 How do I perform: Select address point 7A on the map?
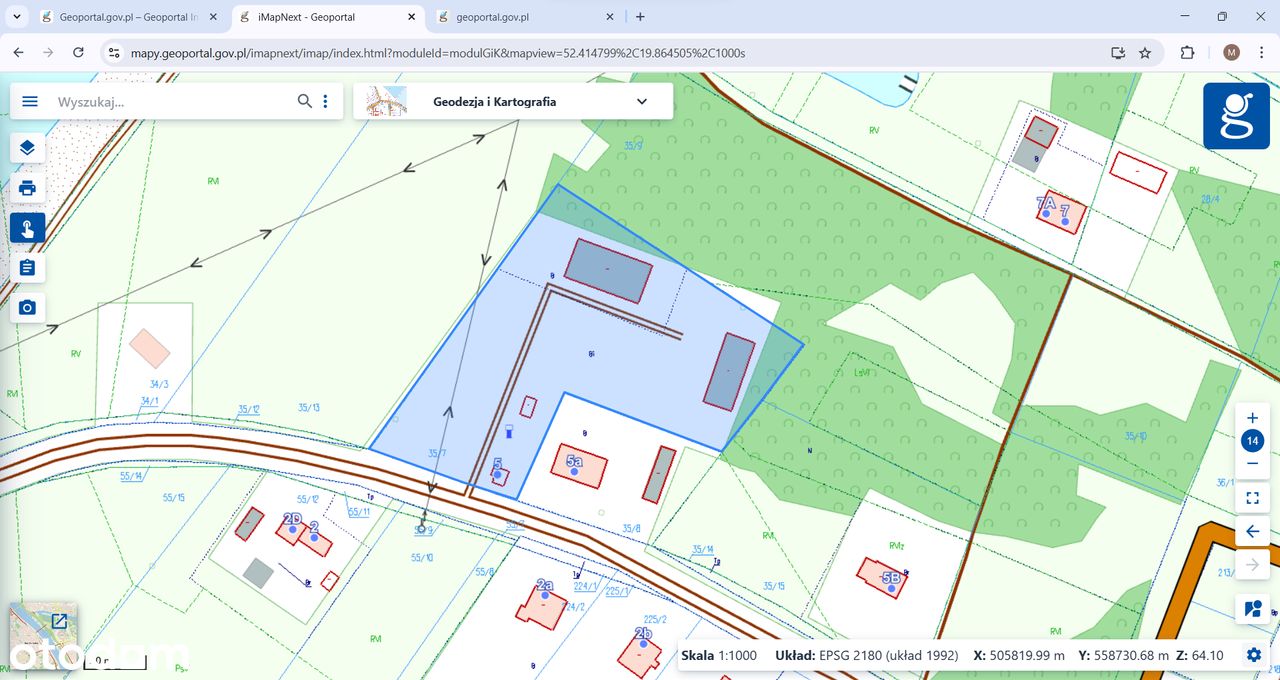(1046, 212)
